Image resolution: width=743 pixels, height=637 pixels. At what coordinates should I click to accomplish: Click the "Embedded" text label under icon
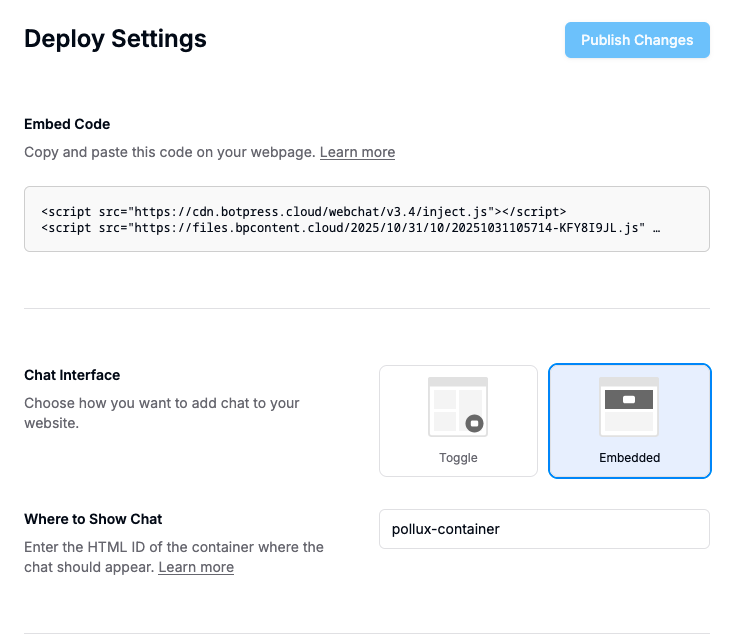click(x=629, y=458)
